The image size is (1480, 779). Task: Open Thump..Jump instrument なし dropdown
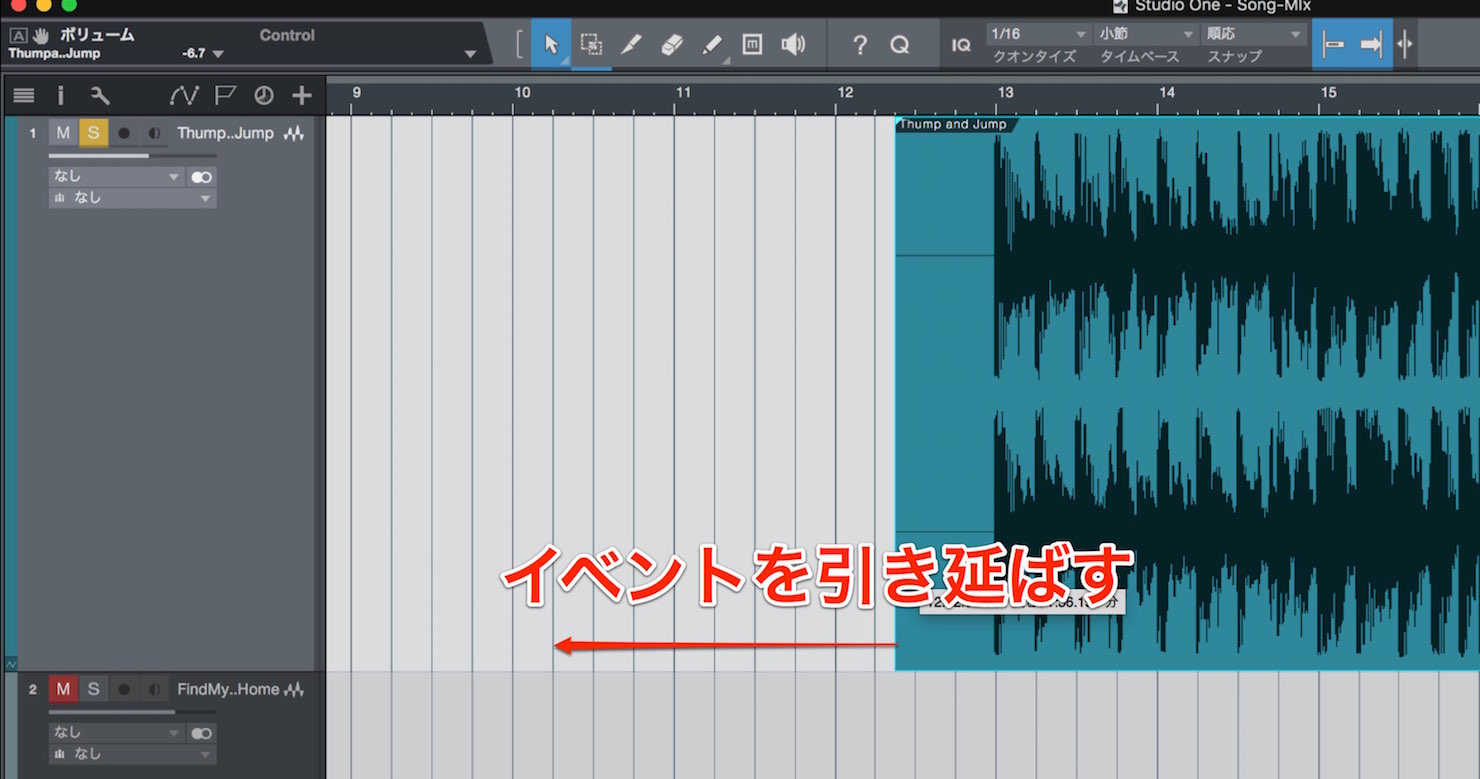(x=132, y=198)
